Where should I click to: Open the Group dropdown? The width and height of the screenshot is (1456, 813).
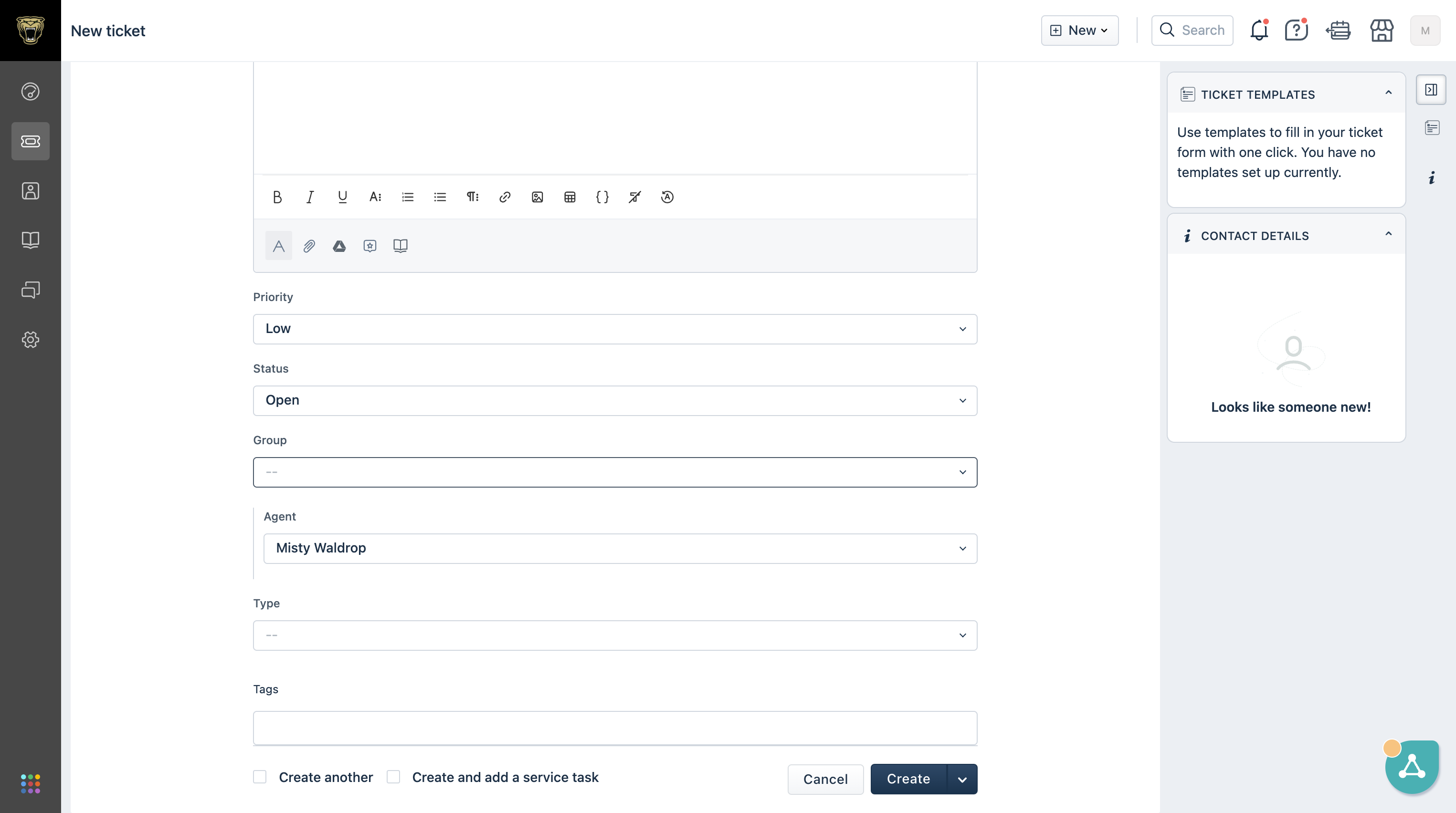pos(615,472)
